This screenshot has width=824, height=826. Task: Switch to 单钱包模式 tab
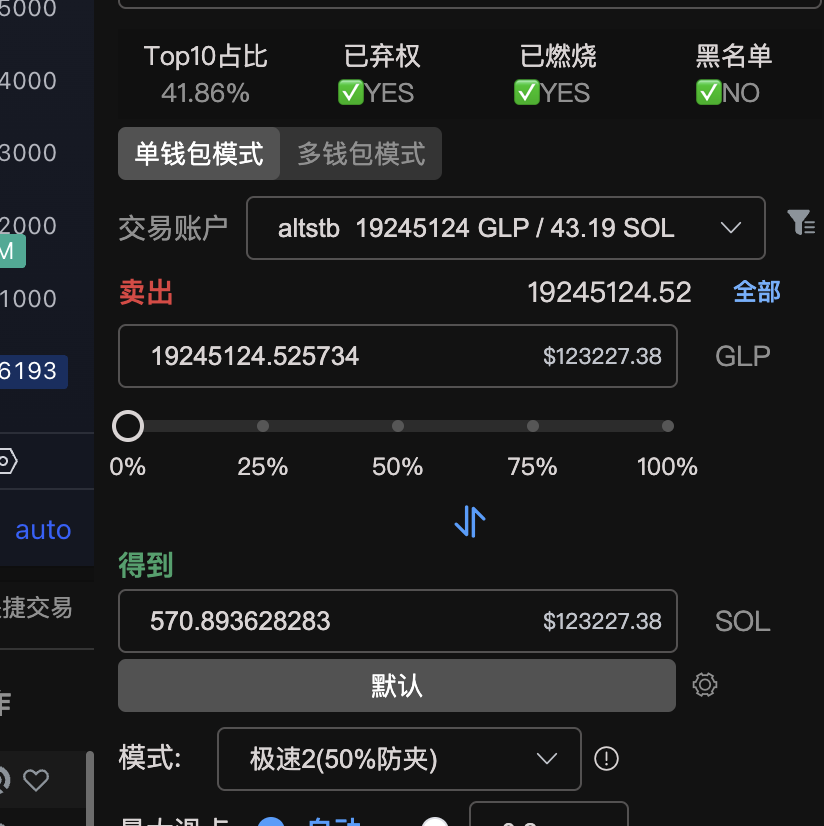[x=199, y=154]
